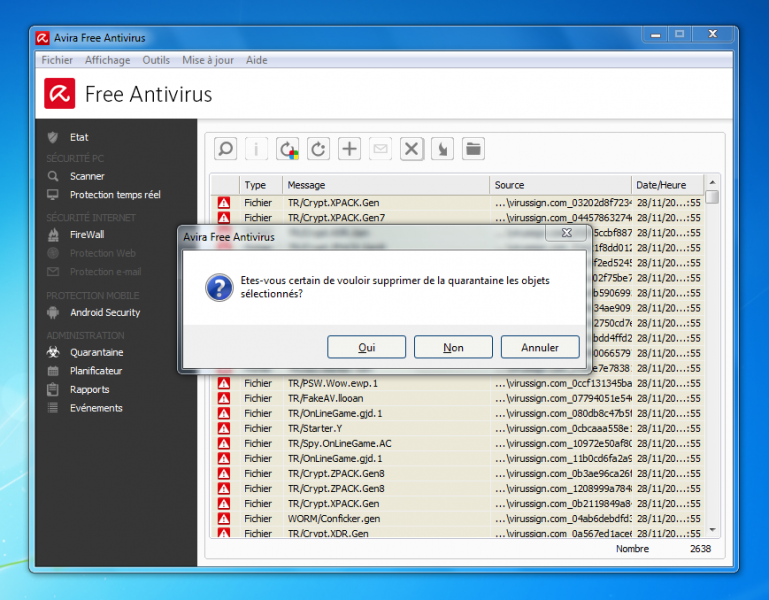Screen dimensions: 769x600
Task: Select the TR/Crypt.XPACK.Gen7 row
Action: 458,217
